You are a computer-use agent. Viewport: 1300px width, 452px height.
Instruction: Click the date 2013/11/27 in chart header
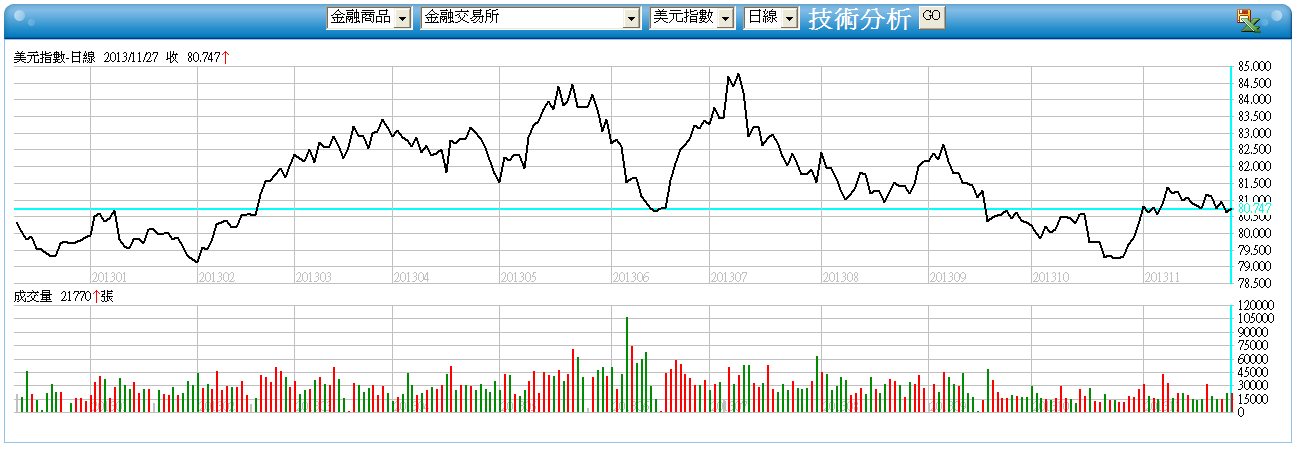tap(131, 58)
